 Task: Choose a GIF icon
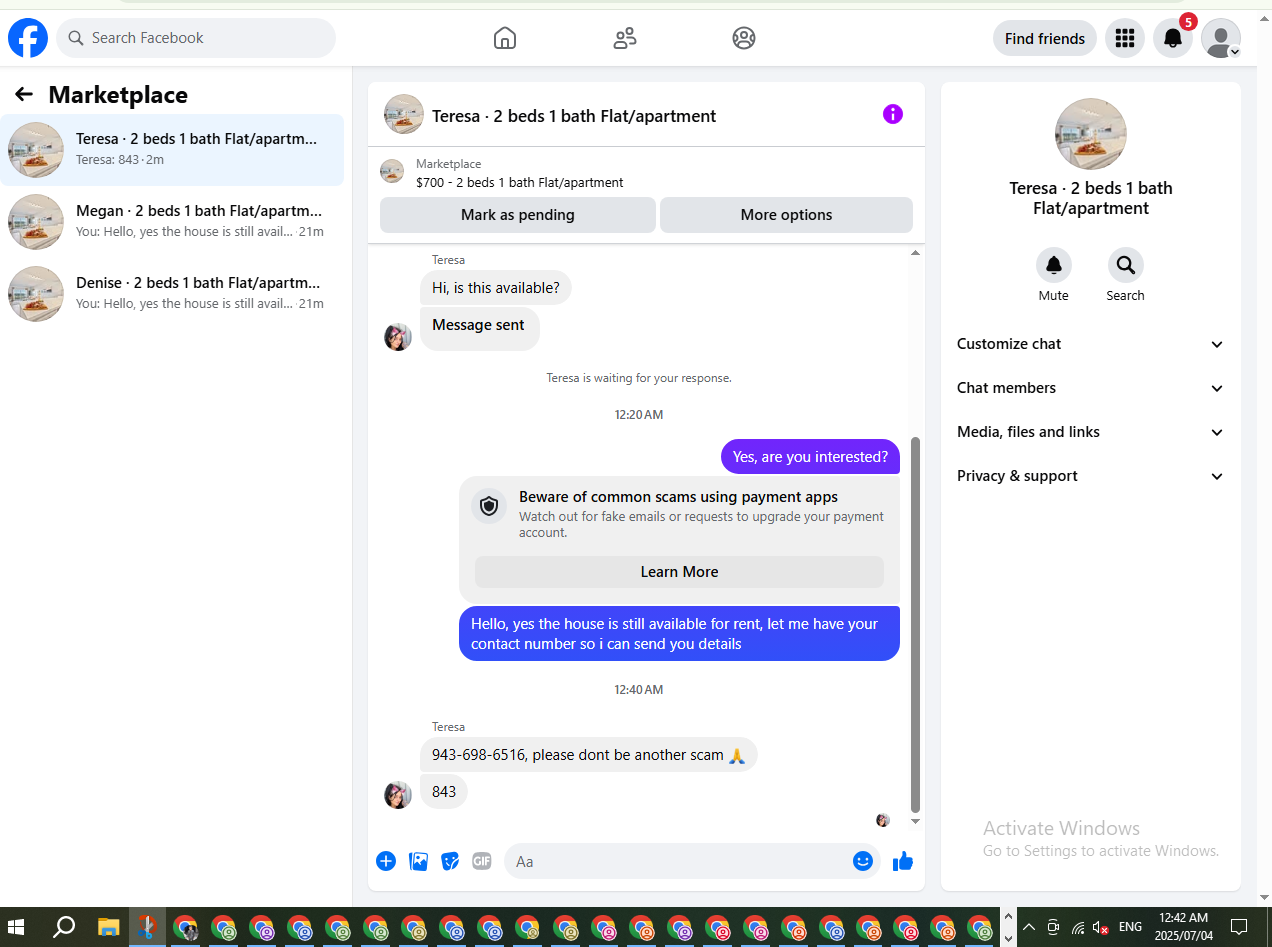[x=482, y=861]
